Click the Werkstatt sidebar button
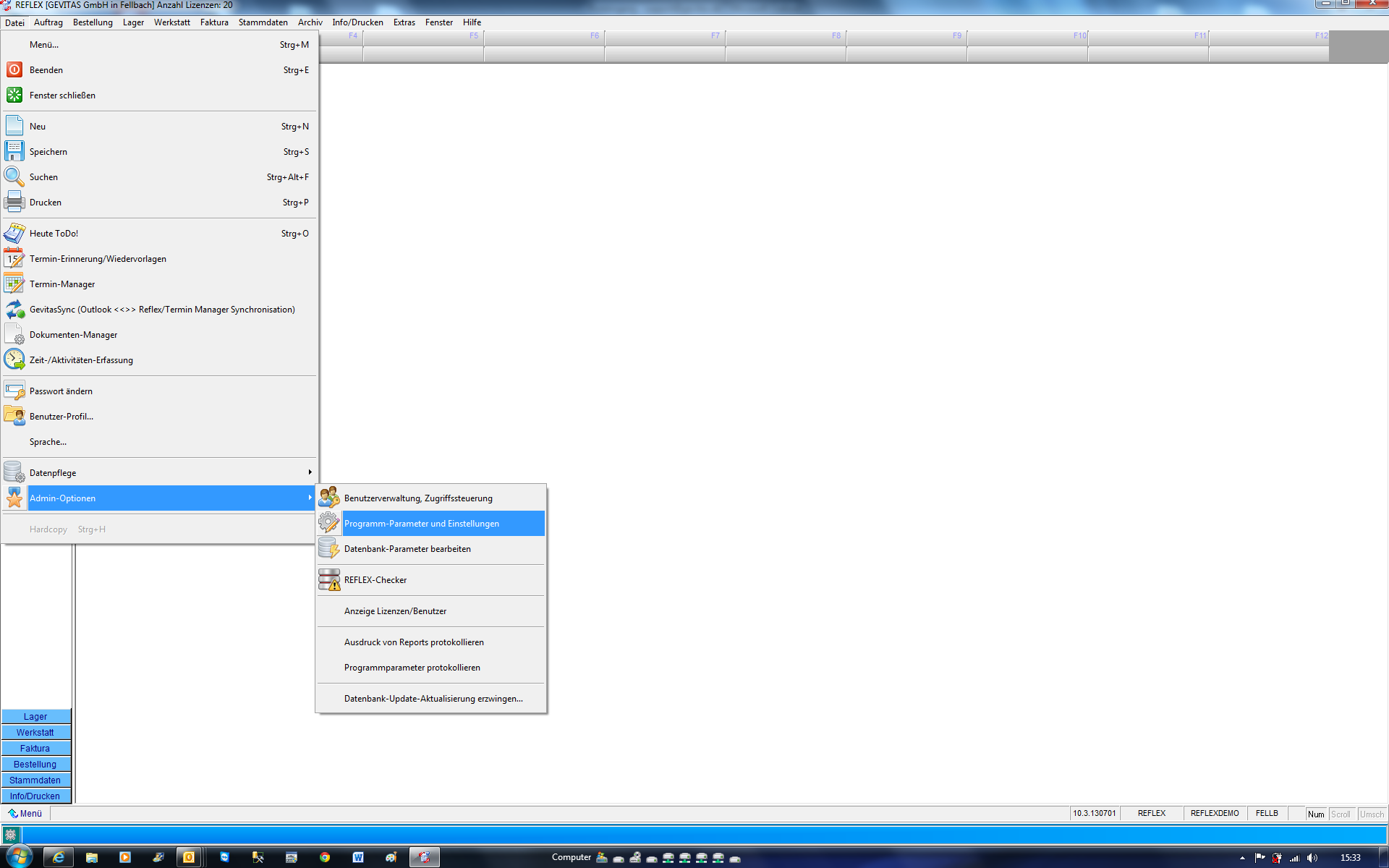Image resolution: width=1389 pixels, height=868 pixels. point(35,733)
